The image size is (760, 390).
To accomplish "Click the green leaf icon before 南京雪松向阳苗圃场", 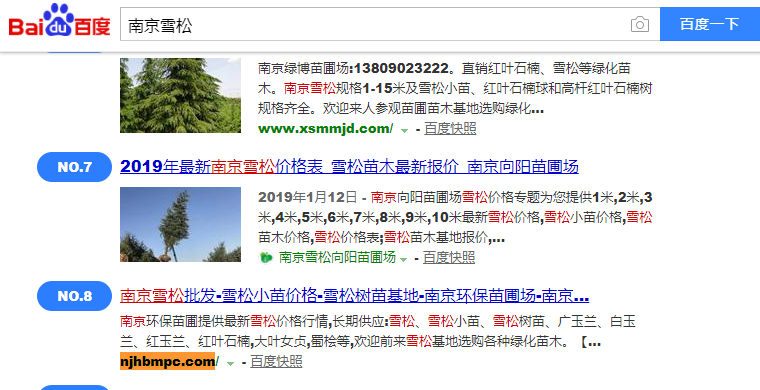I will (x=266, y=257).
